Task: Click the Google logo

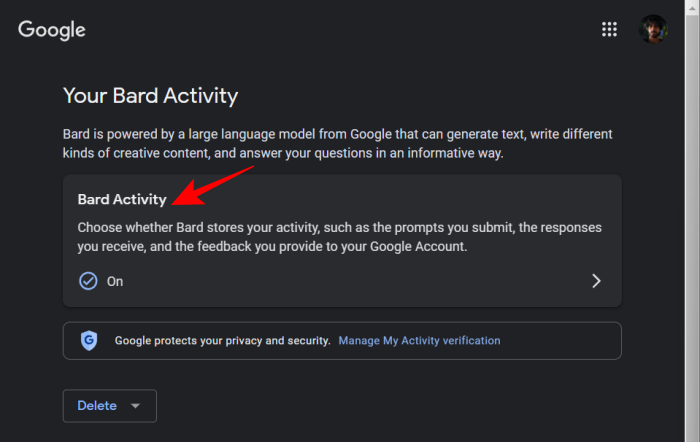Action: pos(52,30)
